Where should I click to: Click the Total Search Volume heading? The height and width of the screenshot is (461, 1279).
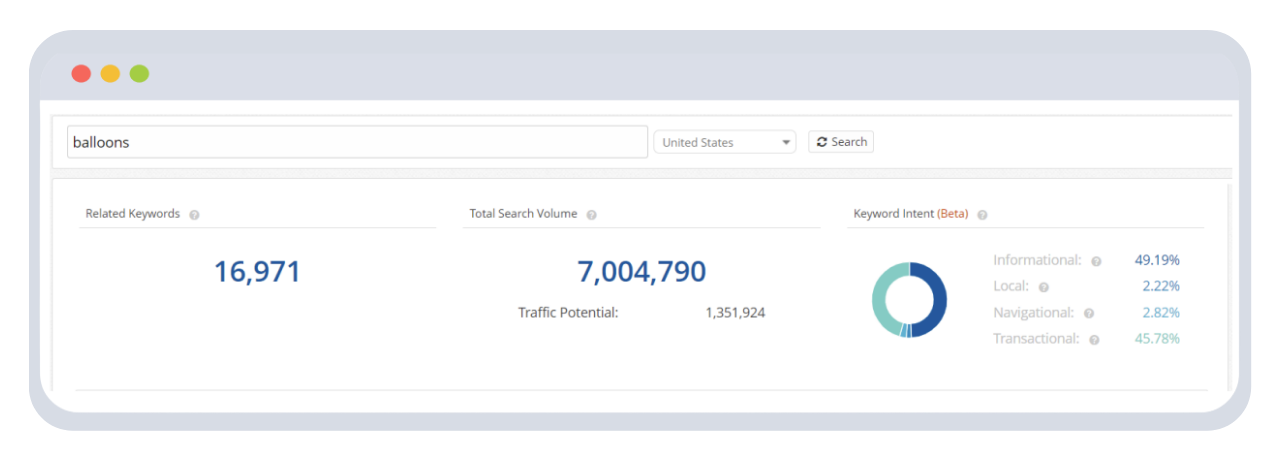click(x=523, y=213)
